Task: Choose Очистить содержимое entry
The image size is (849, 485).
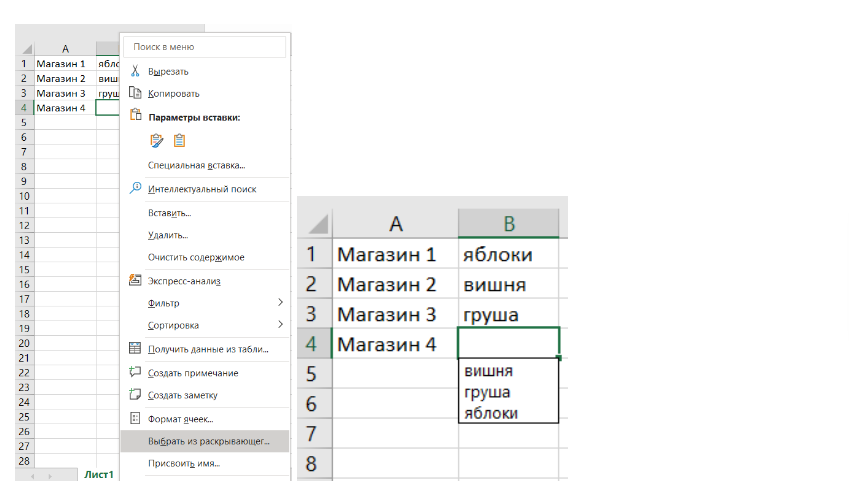Action: 196,258
